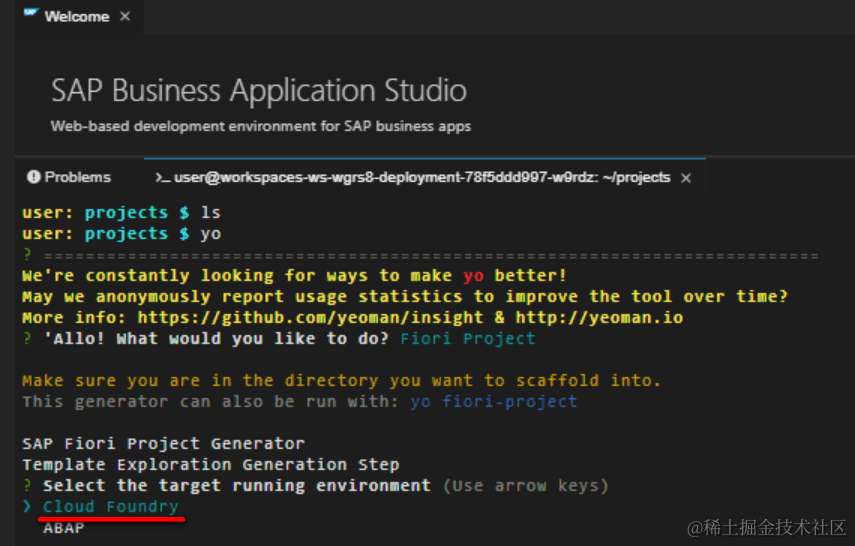
Task: Click the 'projects $ yo' command line
Action: 121,233
